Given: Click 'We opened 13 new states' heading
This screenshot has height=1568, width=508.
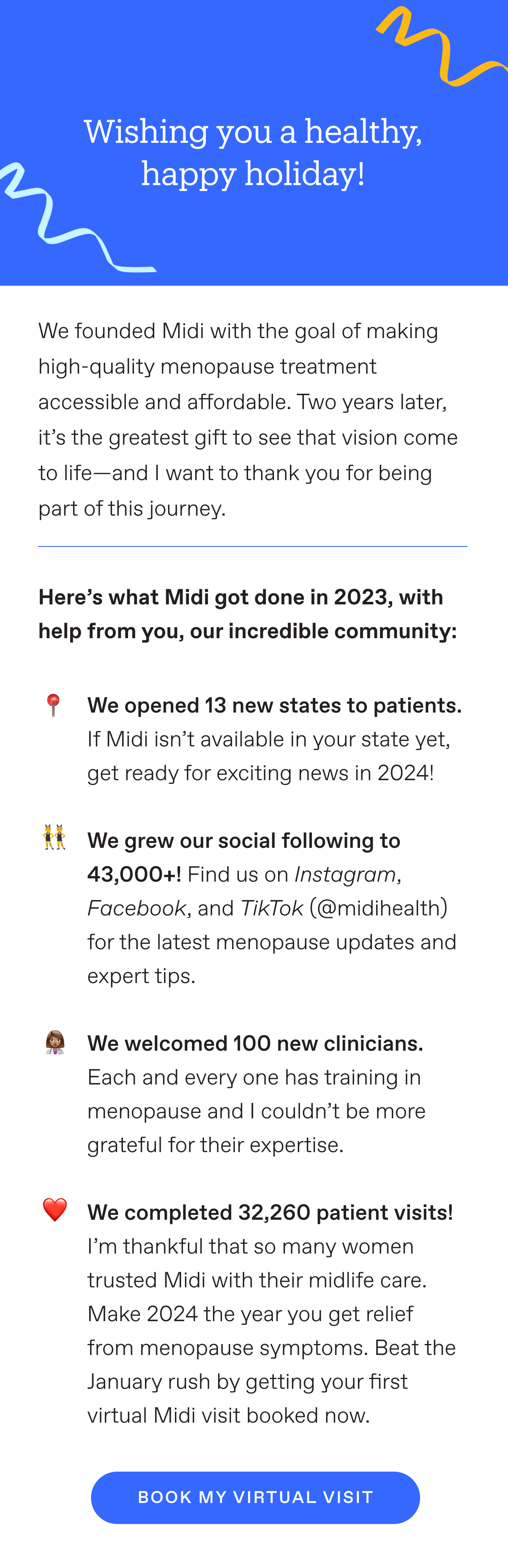Looking at the screenshot, I should click(274, 705).
